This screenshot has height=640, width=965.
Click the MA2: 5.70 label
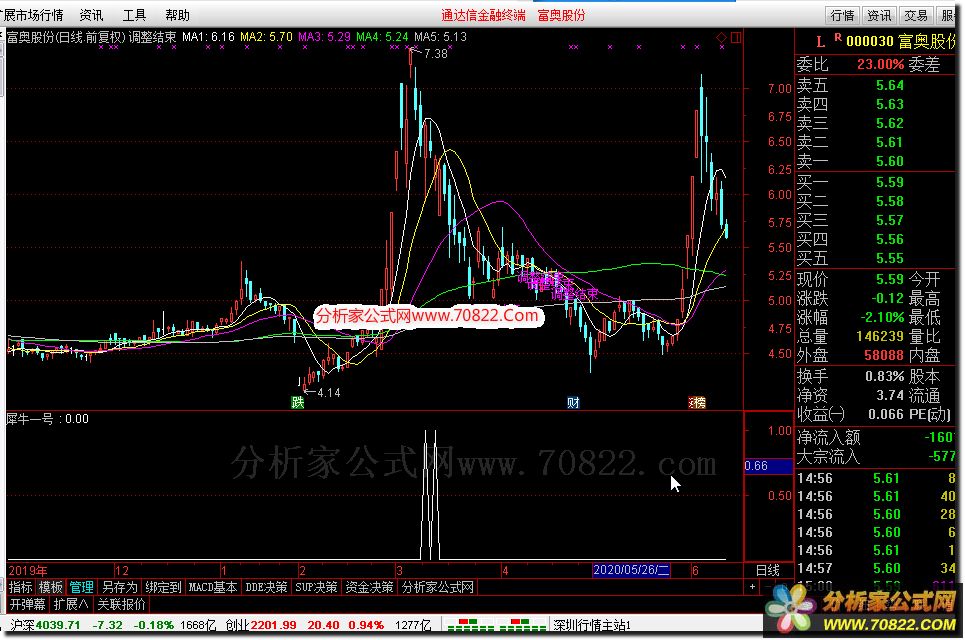pos(266,37)
